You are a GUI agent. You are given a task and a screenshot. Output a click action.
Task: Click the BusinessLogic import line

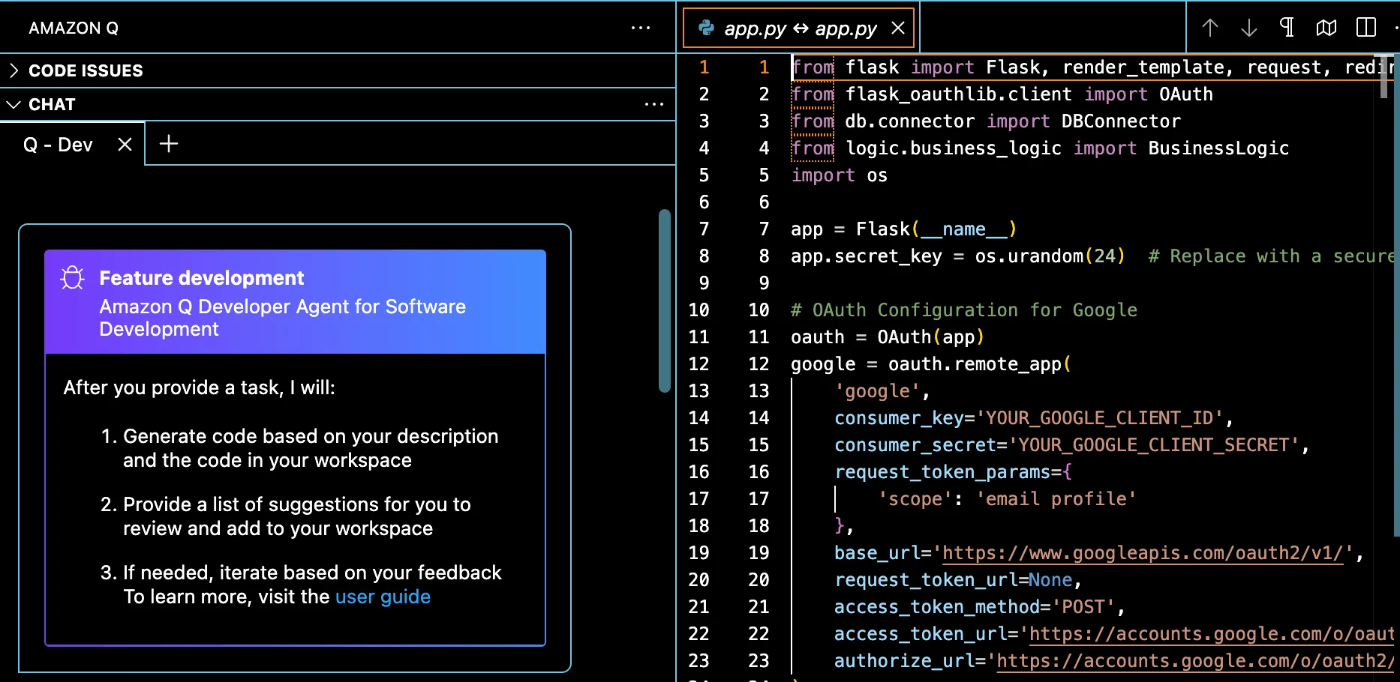coord(1040,148)
